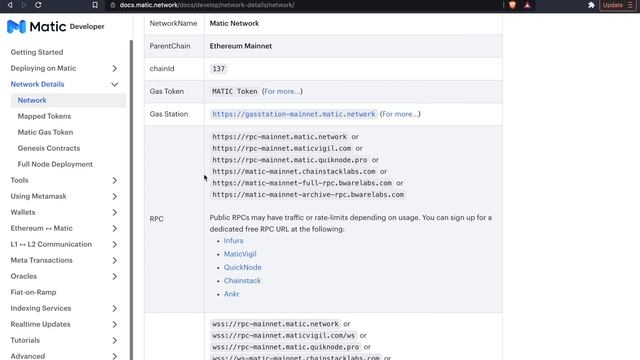This screenshot has height=360, width=640.
Task: Open the Chainstack link
Action: pos(242,280)
